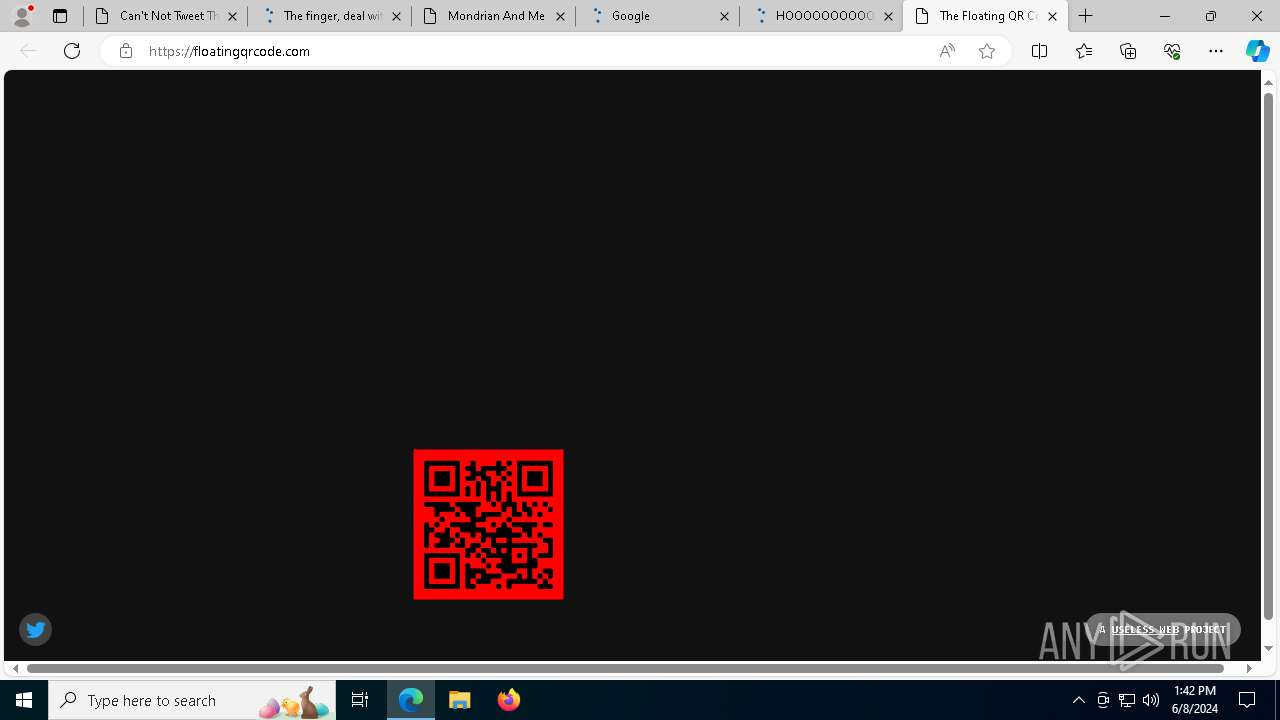Open Browser essentials icon
This screenshot has height=720, width=1280.
click(1172, 51)
